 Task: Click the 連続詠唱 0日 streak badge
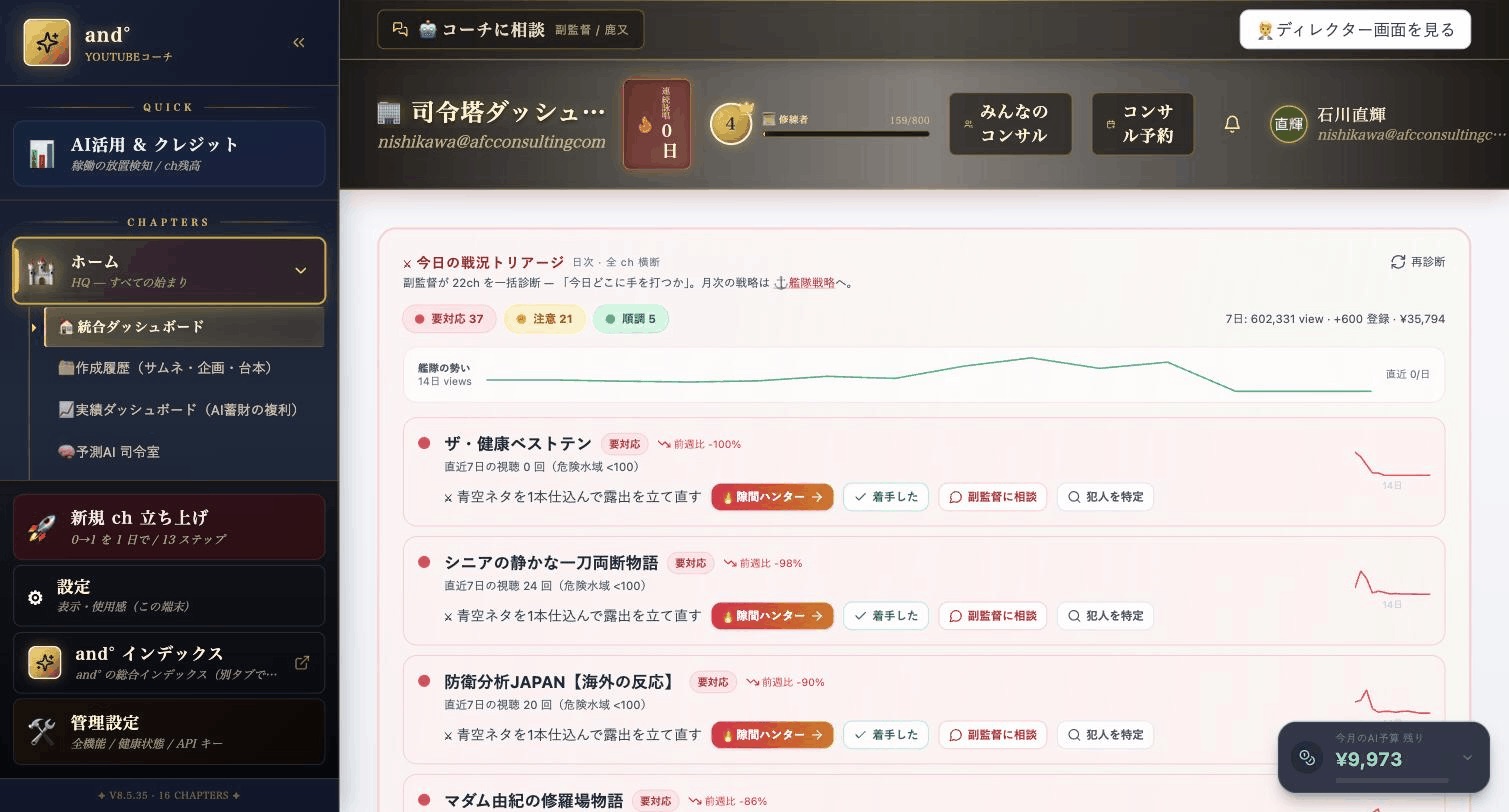point(657,124)
